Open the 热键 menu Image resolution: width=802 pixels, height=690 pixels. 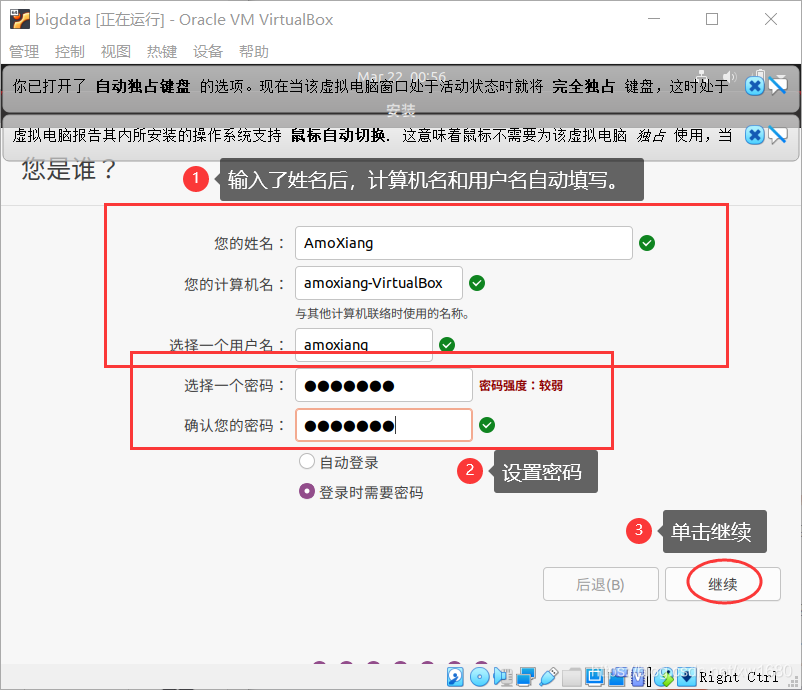[162, 52]
